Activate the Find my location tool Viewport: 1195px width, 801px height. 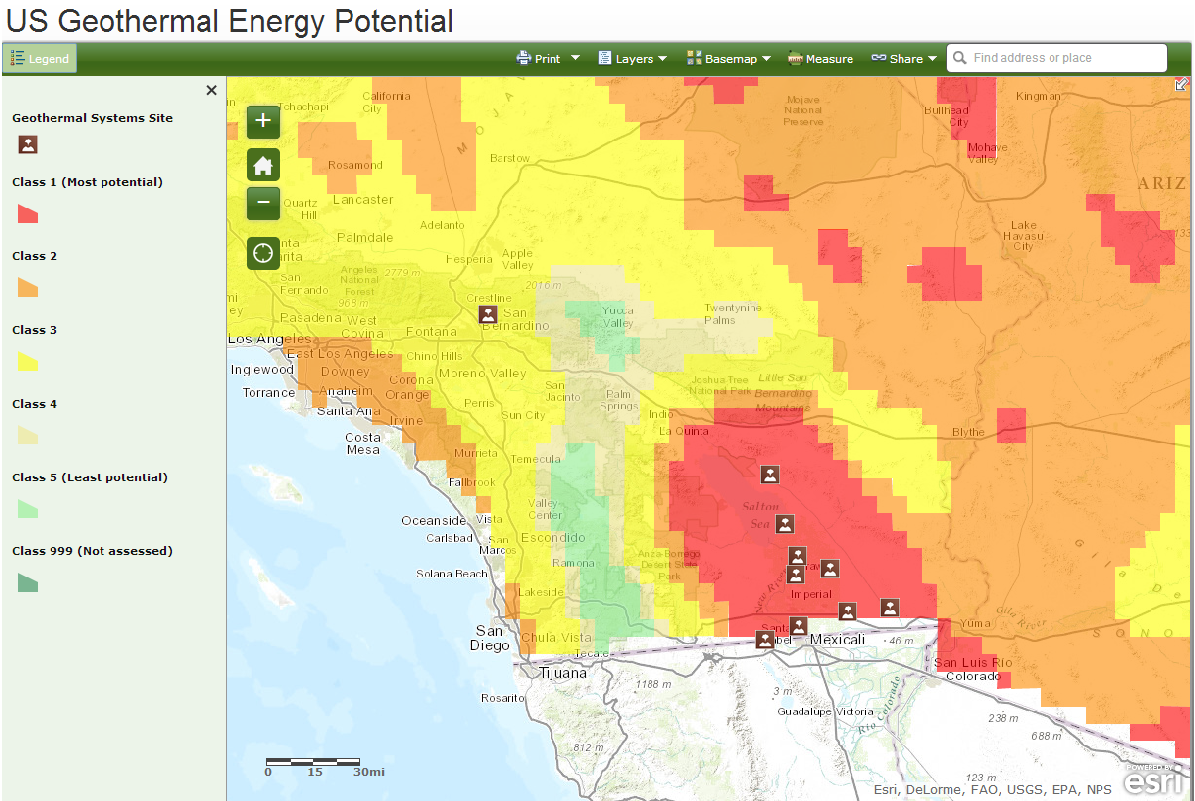point(262,253)
